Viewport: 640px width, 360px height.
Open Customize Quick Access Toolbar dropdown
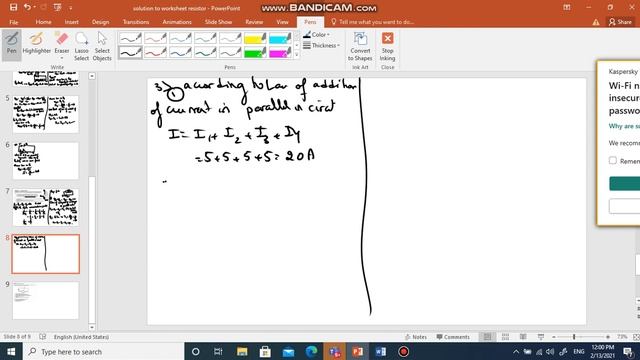(70, 8)
